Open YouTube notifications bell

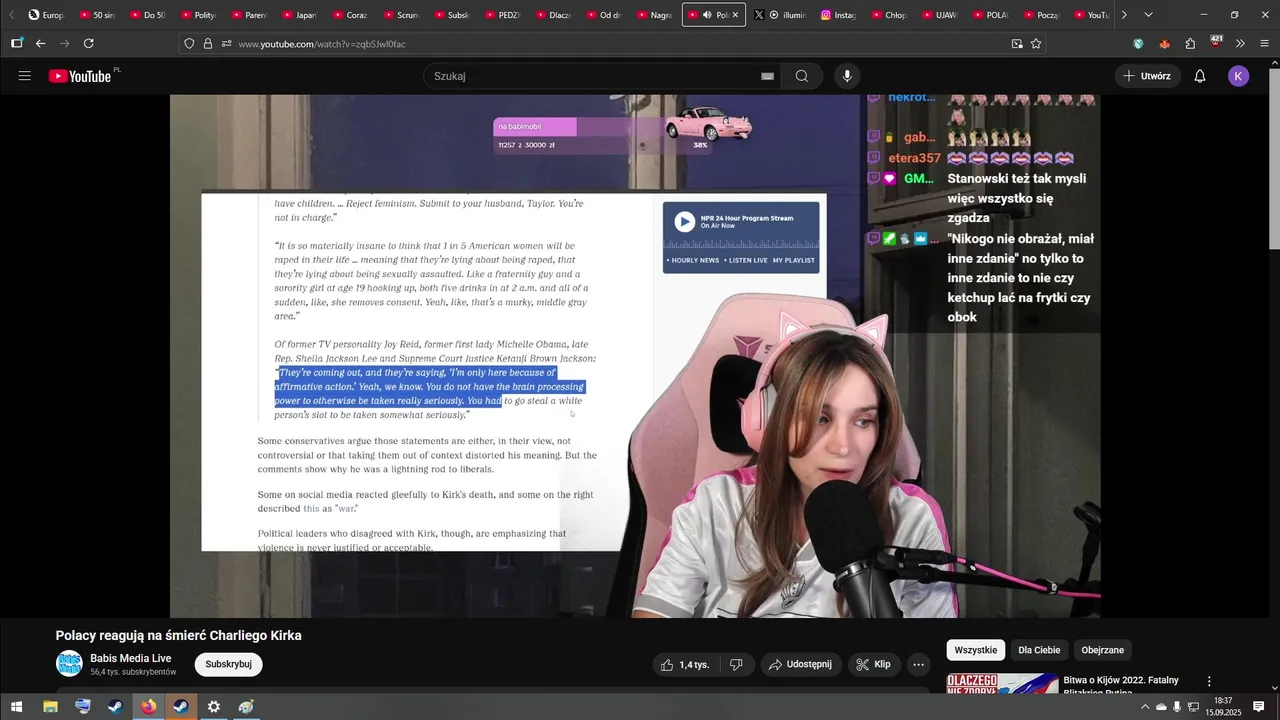click(x=1200, y=76)
